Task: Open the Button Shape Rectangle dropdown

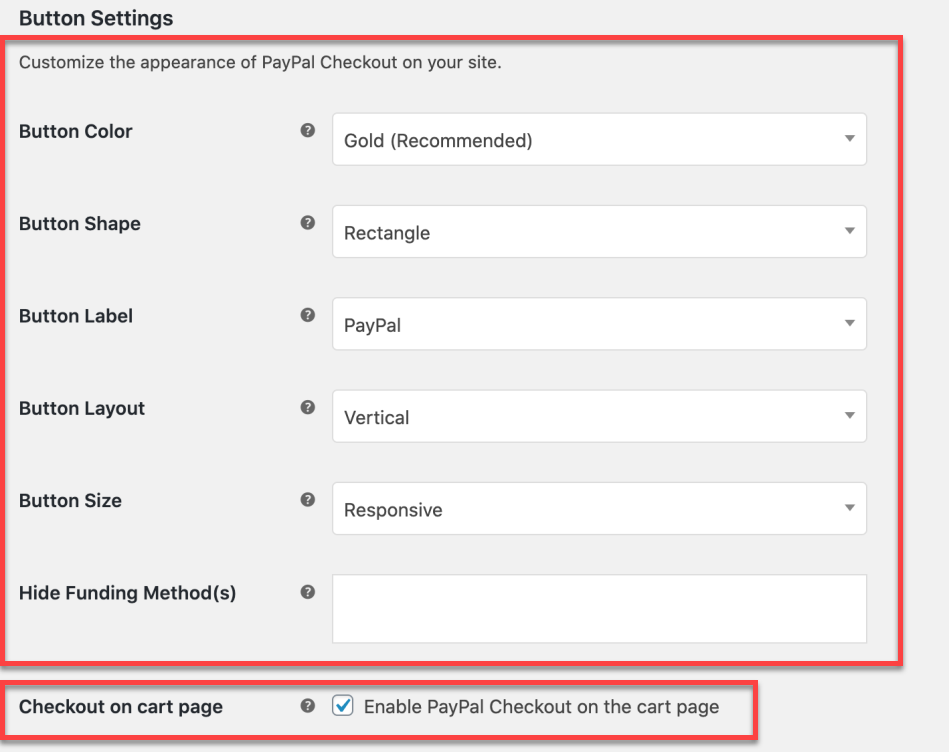Action: [x=599, y=232]
